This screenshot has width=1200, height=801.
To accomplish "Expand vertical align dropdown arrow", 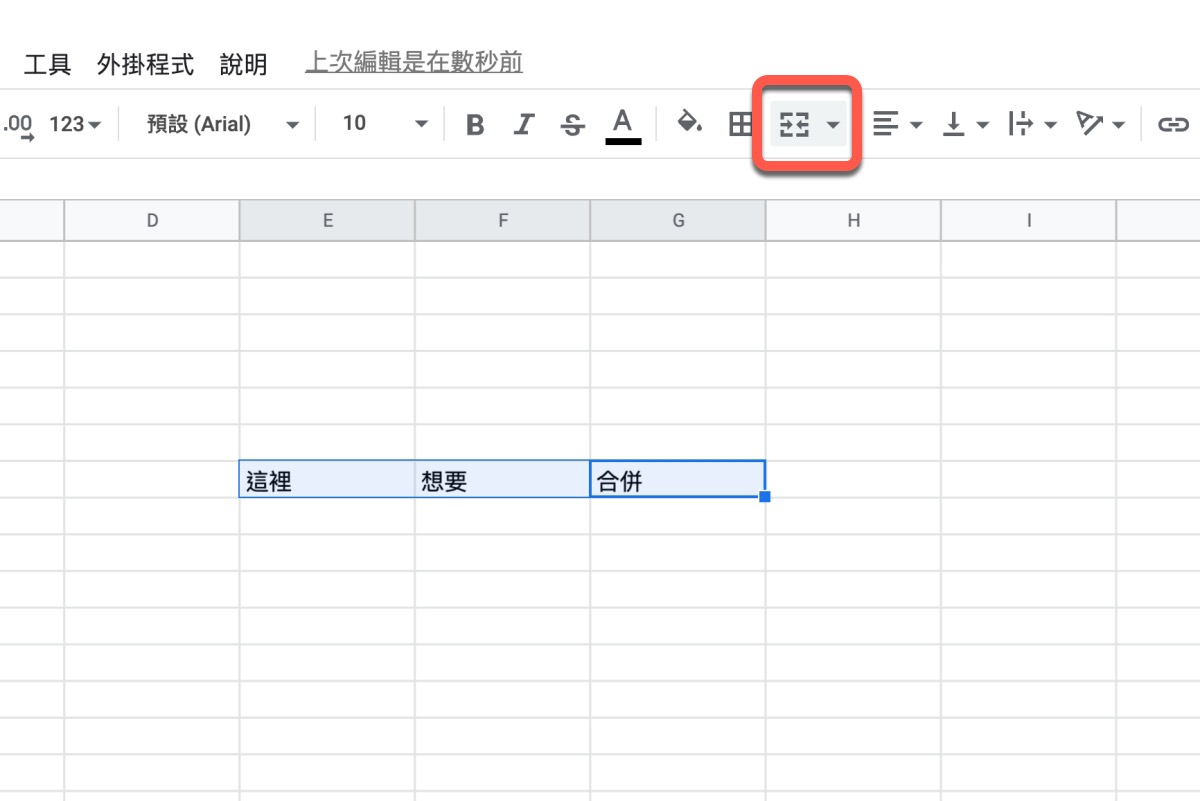I will click(982, 125).
